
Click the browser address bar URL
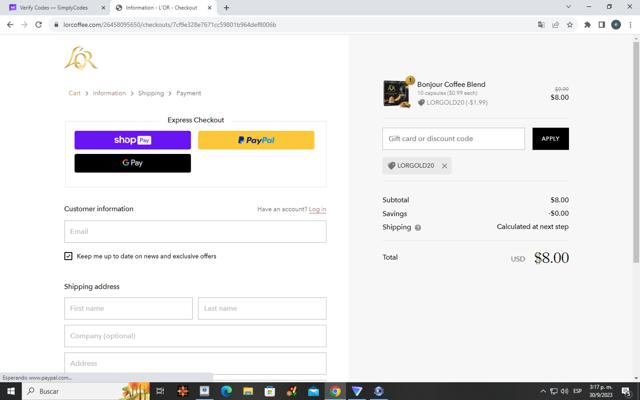(x=170, y=24)
